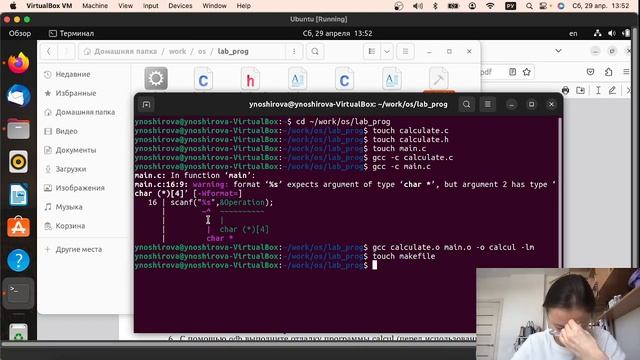640x360 pixels.
Task: Open the Ubuntu network status icon
Action: 598,33
